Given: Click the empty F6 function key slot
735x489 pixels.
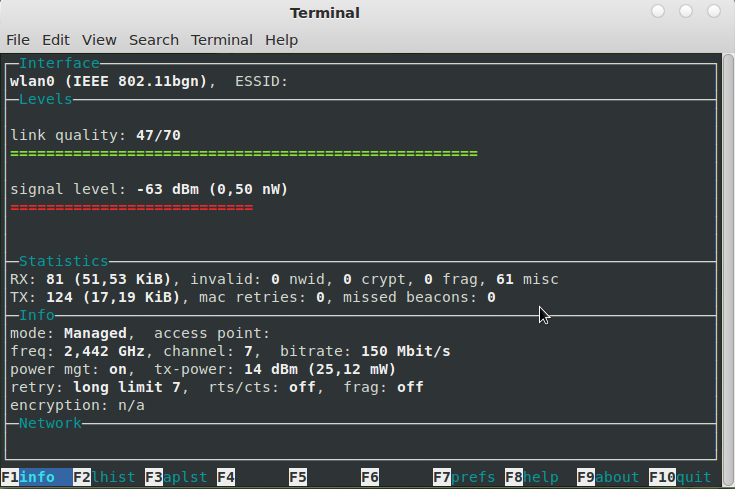Looking at the screenshot, I should tap(370, 477).
